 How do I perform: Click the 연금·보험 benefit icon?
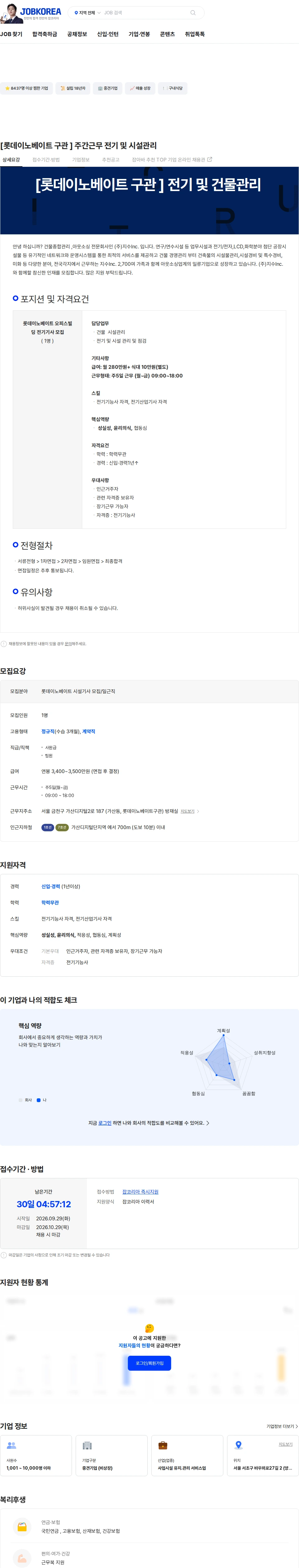(x=22, y=1527)
